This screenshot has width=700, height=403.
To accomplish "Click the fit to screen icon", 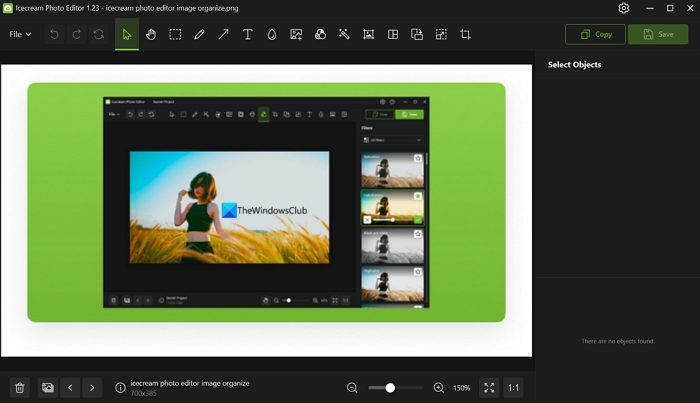I will click(x=489, y=387).
